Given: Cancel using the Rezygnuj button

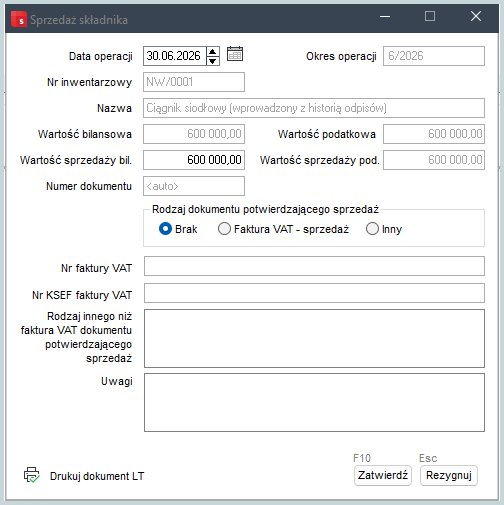Looking at the screenshot, I should click(x=449, y=475).
